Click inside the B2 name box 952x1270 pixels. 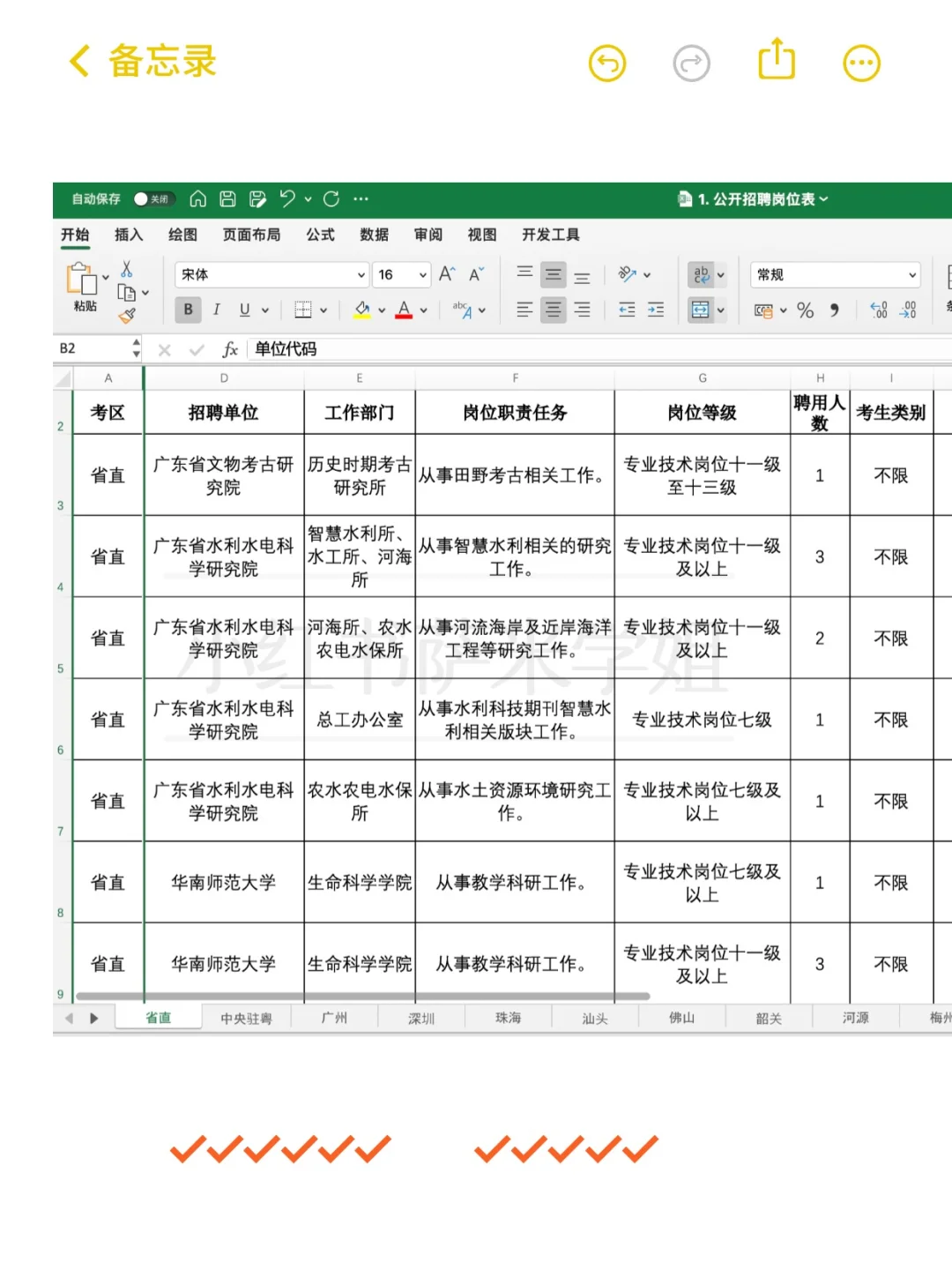click(93, 349)
